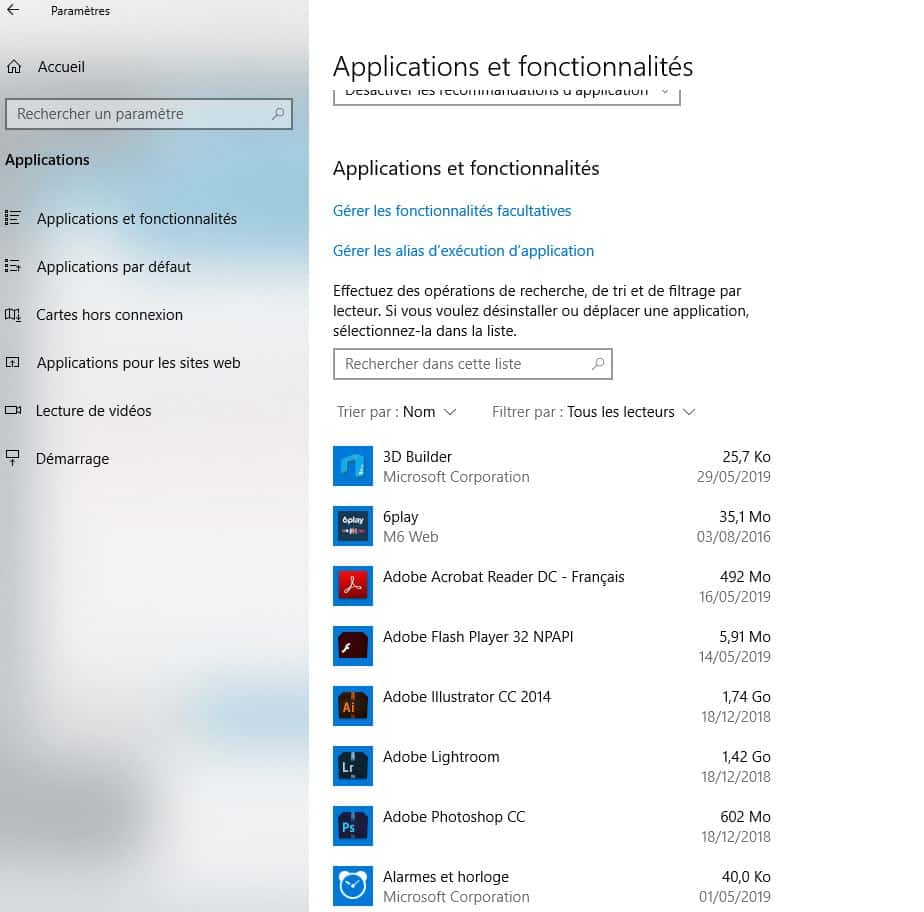This screenshot has height=912, width=924.
Task: Open the partially hidden recommandations d'application dropdown
Action: tap(507, 97)
